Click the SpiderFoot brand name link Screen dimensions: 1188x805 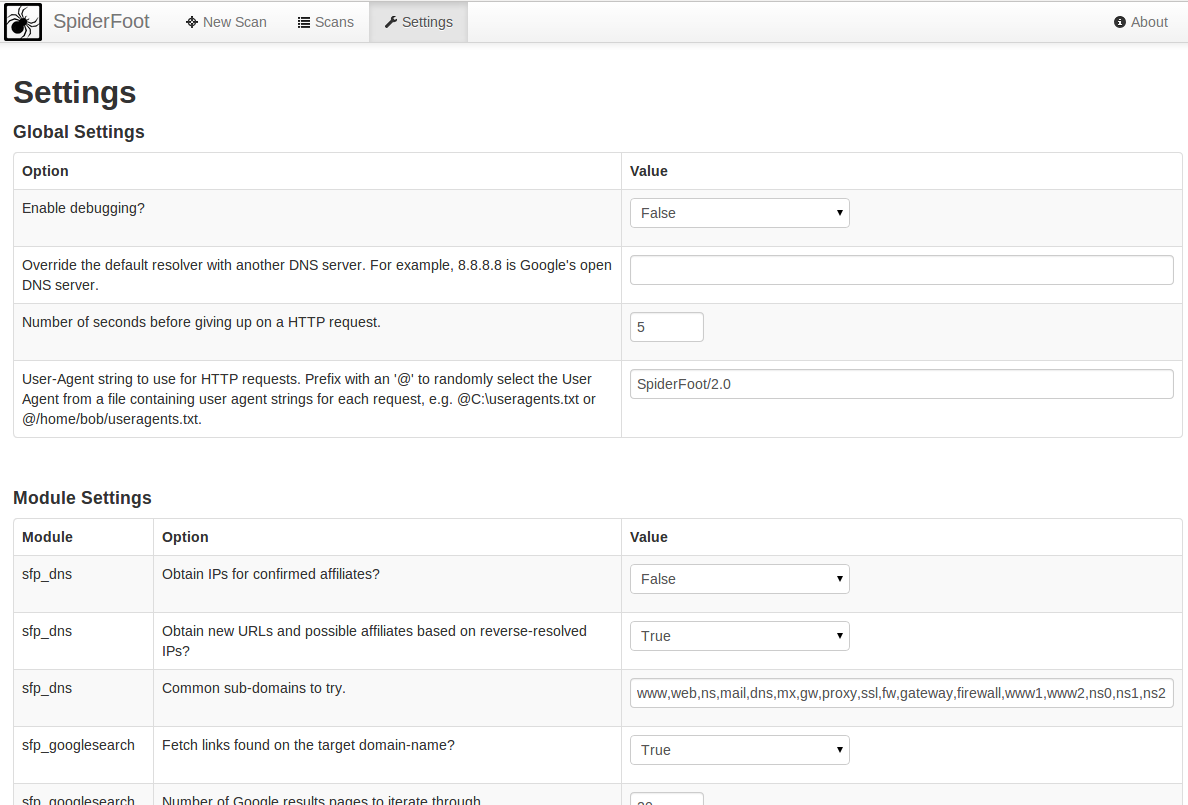pos(101,22)
